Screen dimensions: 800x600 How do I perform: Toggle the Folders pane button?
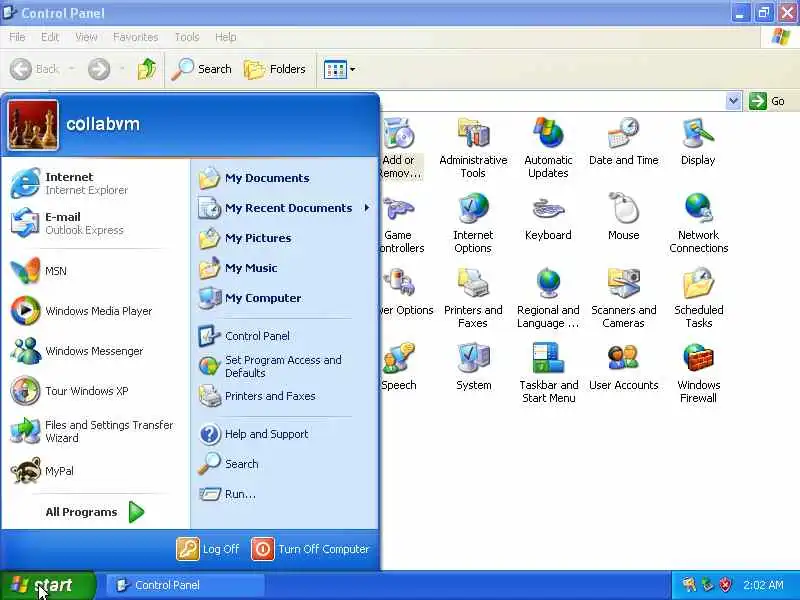click(274, 69)
